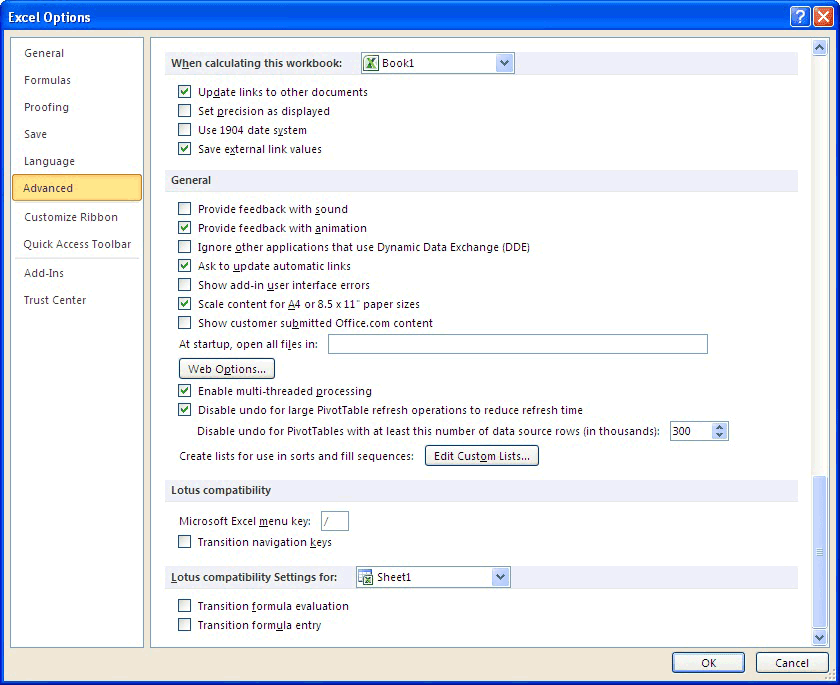Increase PivotTable rows spinner value
This screenshot has width=840, height=685.
click(x=719, y=427)
